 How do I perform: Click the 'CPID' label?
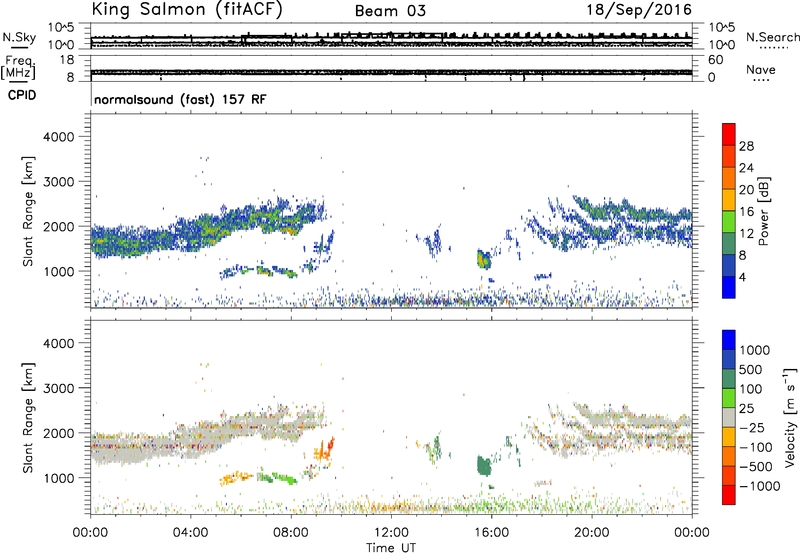22,95
